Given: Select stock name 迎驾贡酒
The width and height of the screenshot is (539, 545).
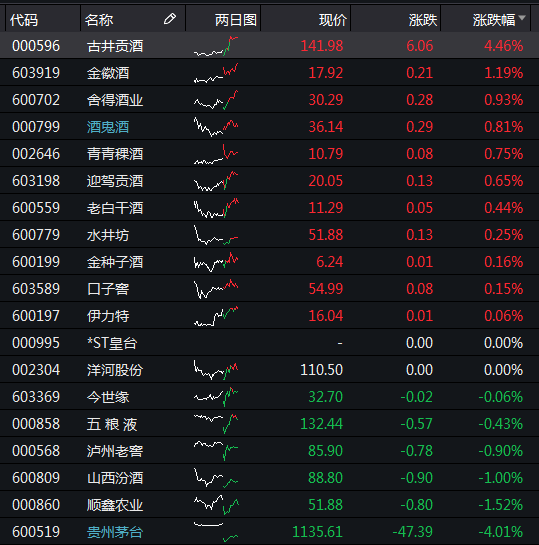Looking at the screenshot, I should 115,181.
